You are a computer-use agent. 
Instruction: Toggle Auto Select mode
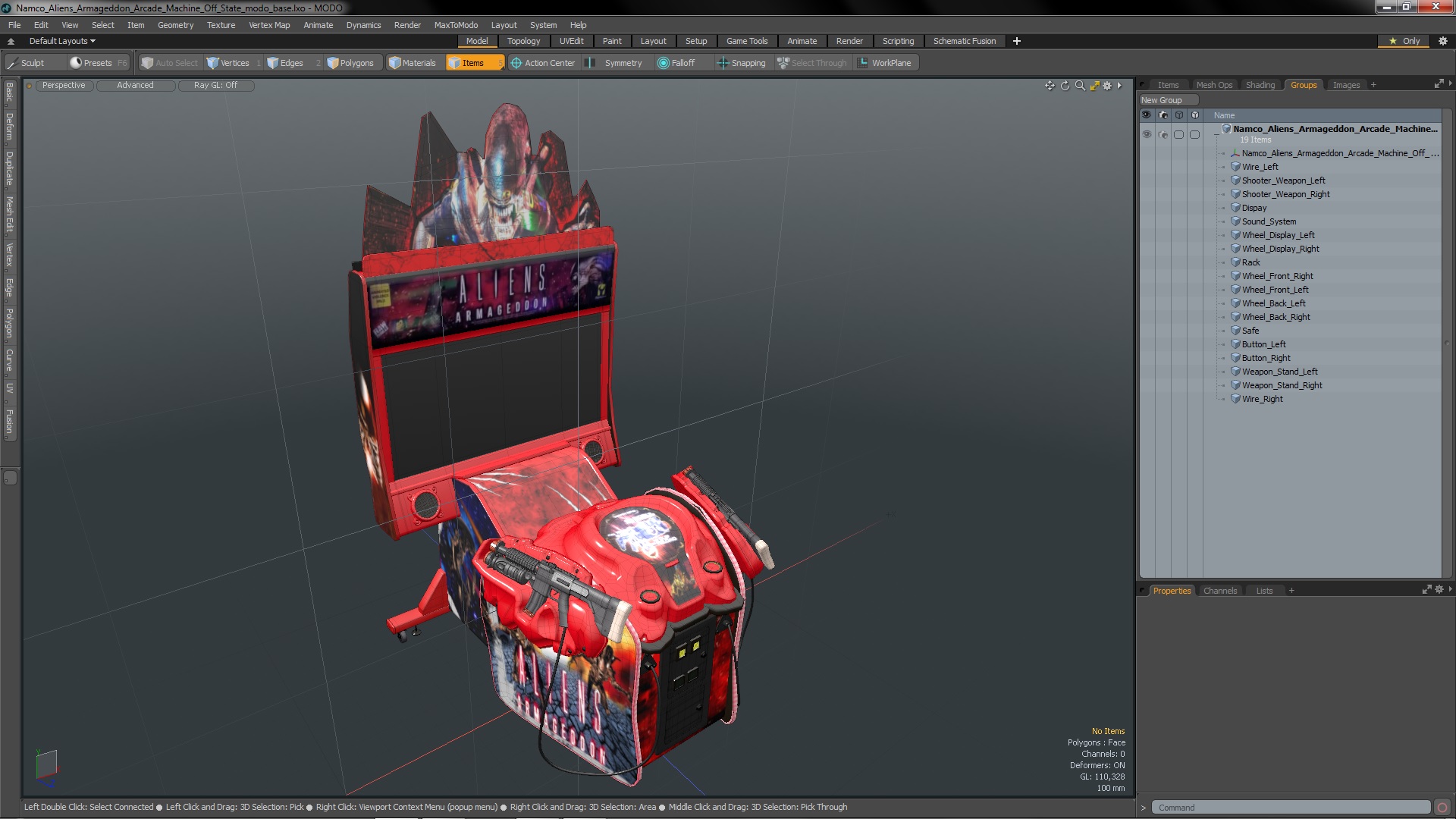tap(170, 63)
